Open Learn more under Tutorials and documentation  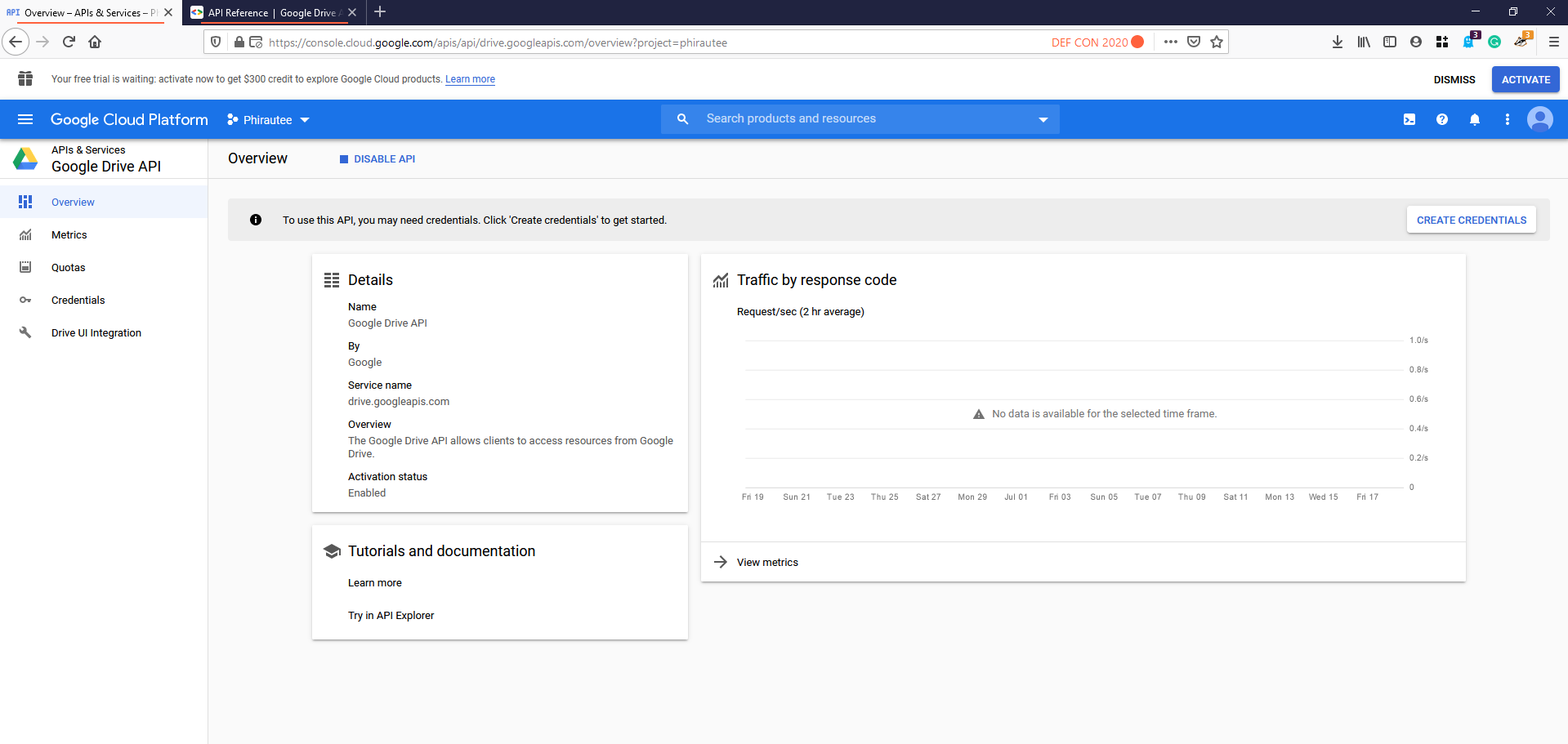coord(375,582)
